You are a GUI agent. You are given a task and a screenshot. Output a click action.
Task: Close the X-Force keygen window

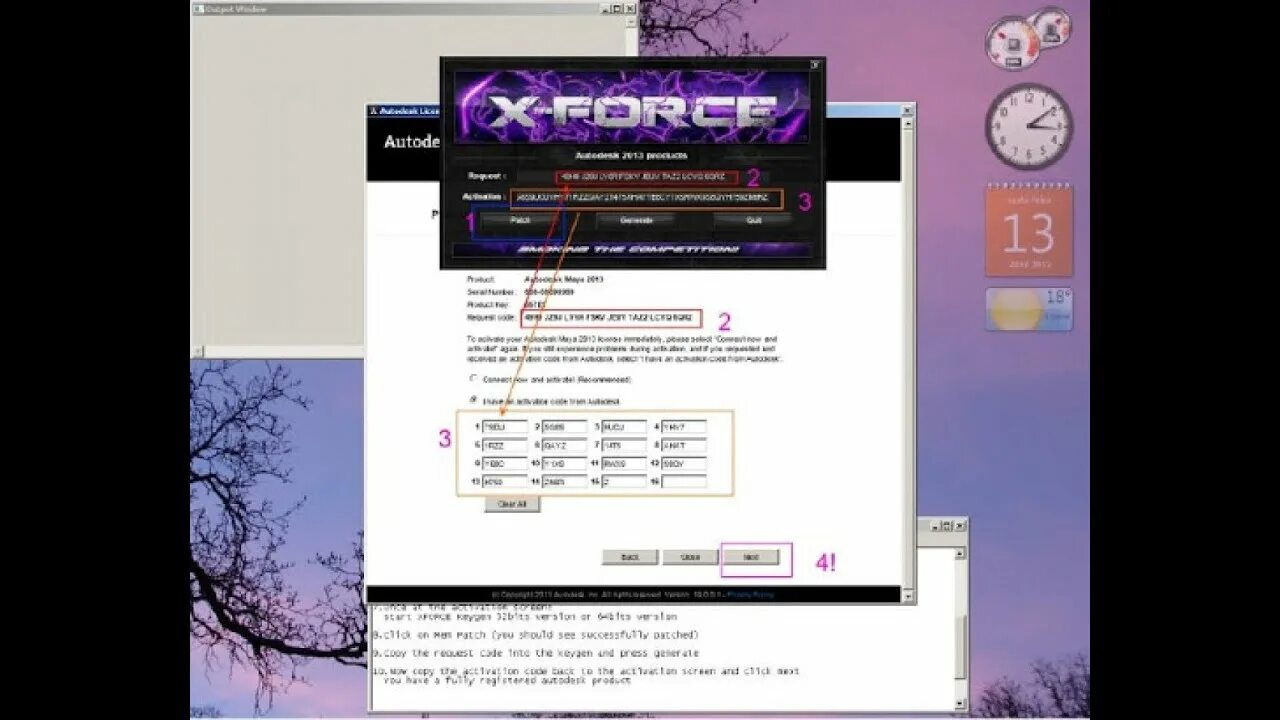tap(816, 65)
